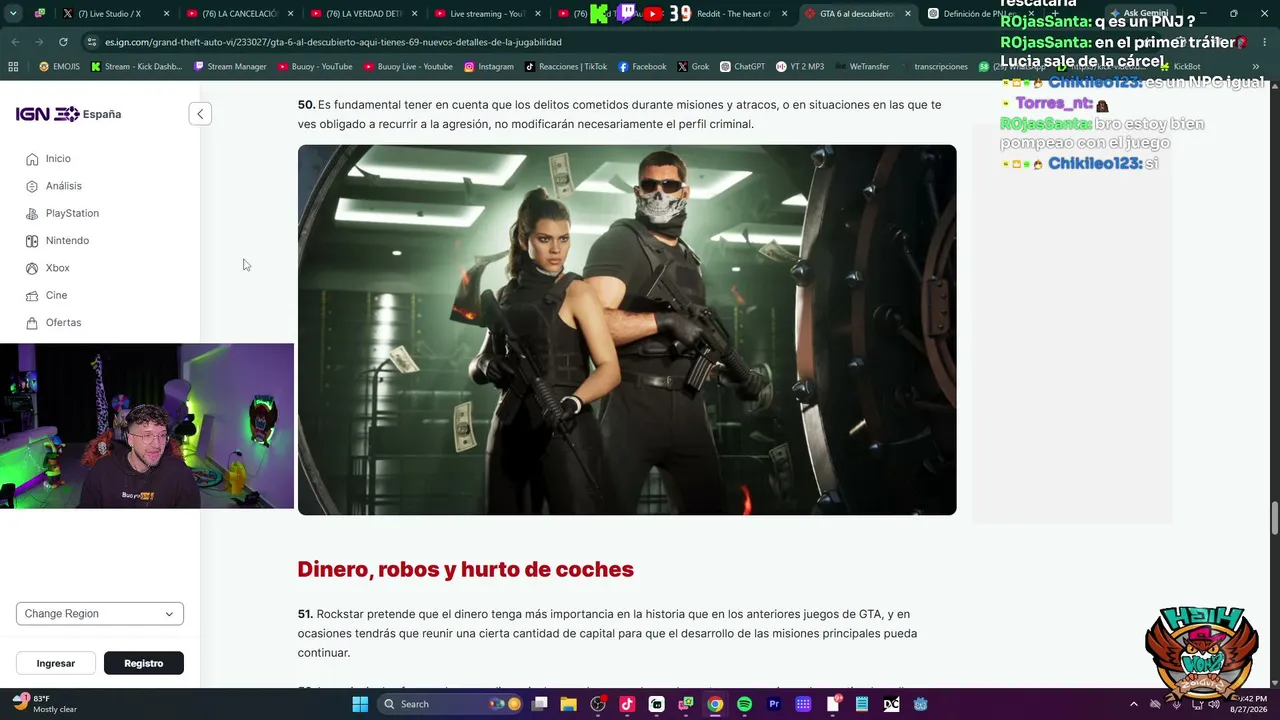Open the Buuoy - YouTube bookmark

(x=315, y=67)
